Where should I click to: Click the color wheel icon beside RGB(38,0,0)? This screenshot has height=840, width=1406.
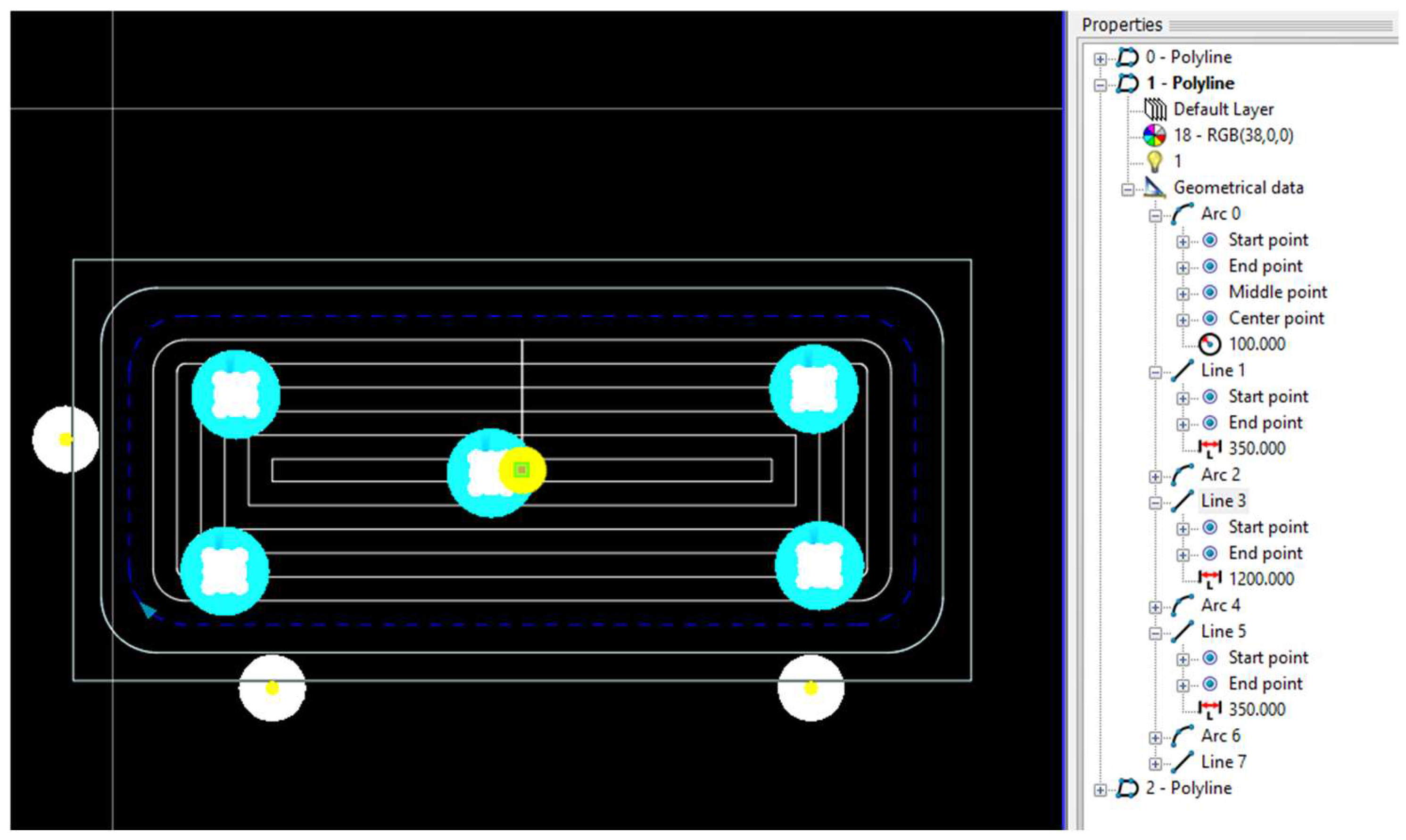tap(1154, 135)
